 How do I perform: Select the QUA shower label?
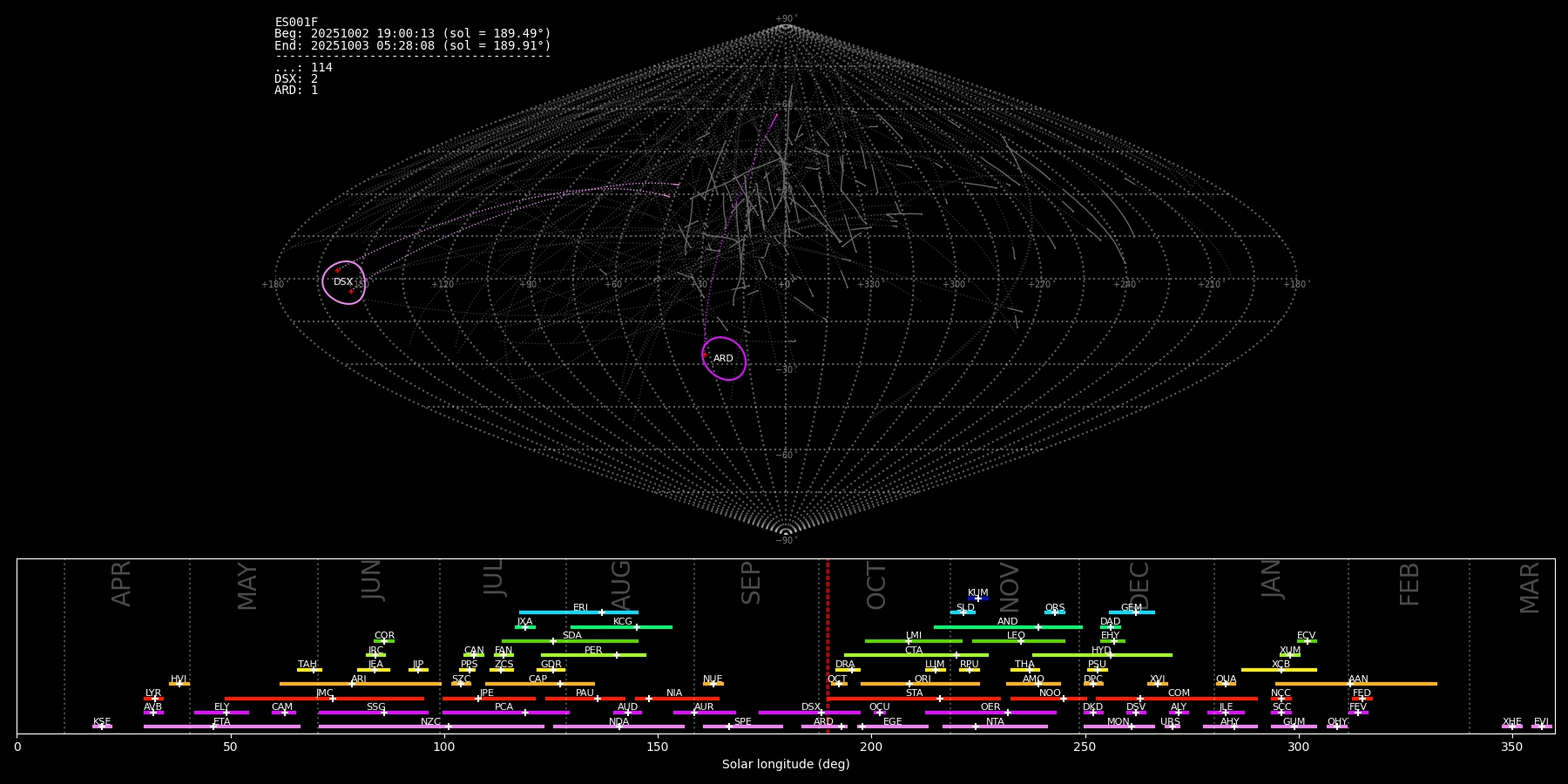pyautogui.click(x=1226, y=679)
